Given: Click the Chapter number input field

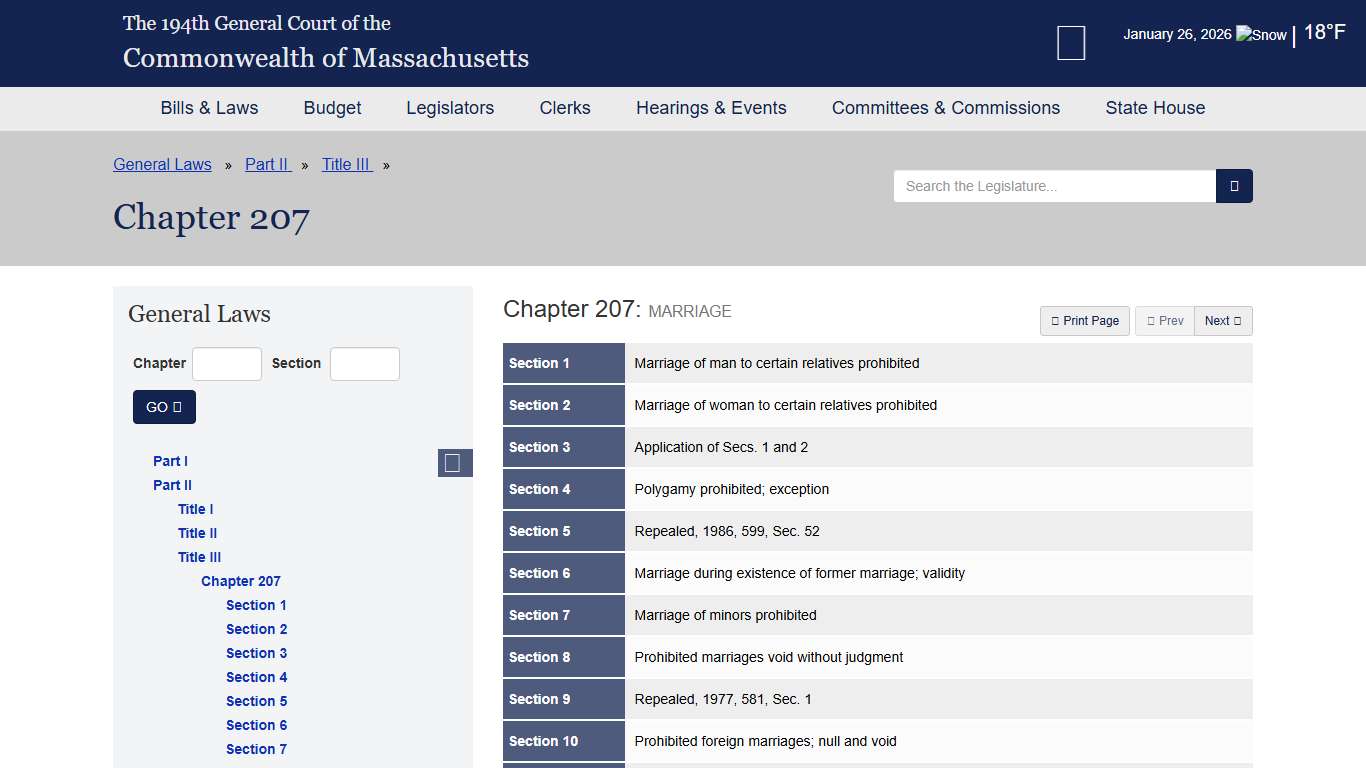Looking at the screenshot, I should (227, 364).
